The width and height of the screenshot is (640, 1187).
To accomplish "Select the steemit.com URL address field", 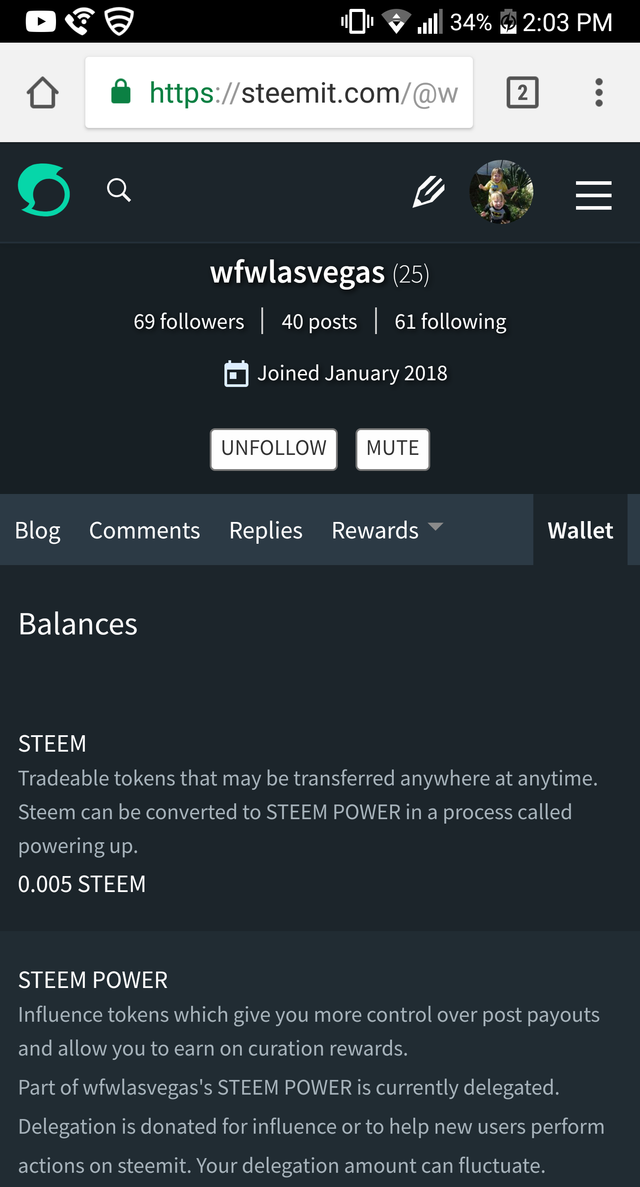I will [x=279, y=92].
